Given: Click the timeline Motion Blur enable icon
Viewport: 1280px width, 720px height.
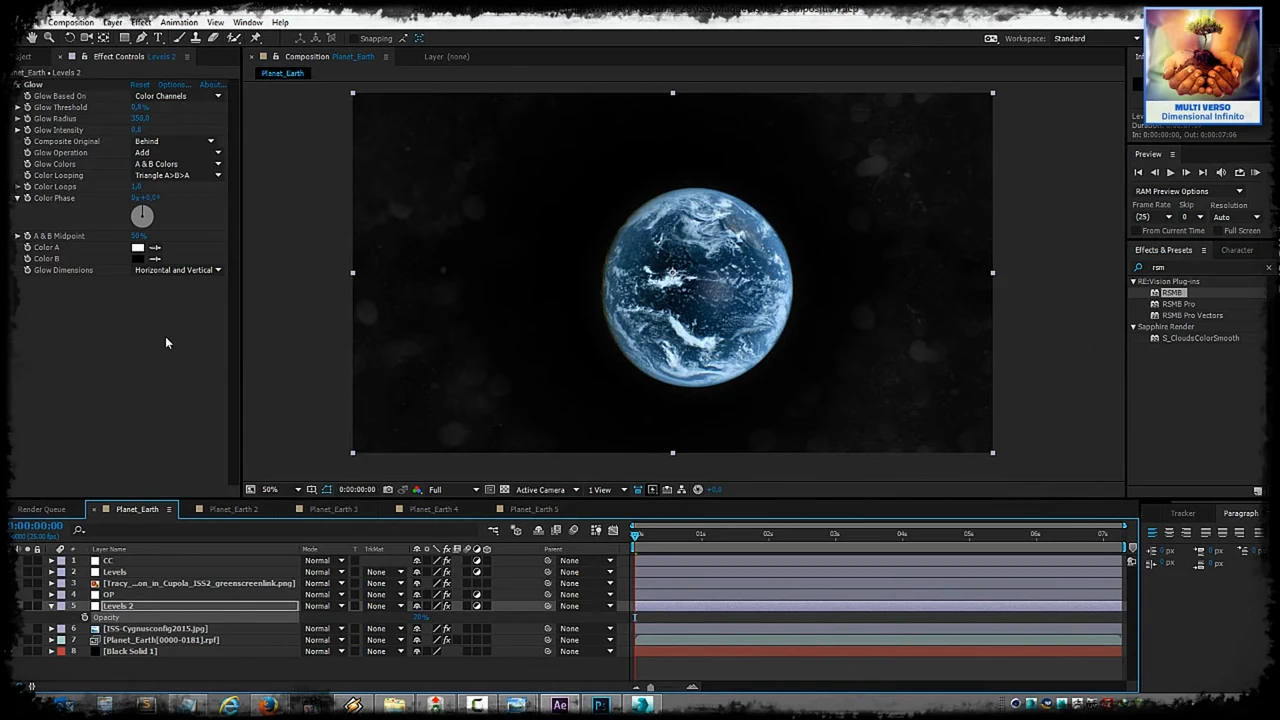Looking at the screenshot, I should point(573,530).
